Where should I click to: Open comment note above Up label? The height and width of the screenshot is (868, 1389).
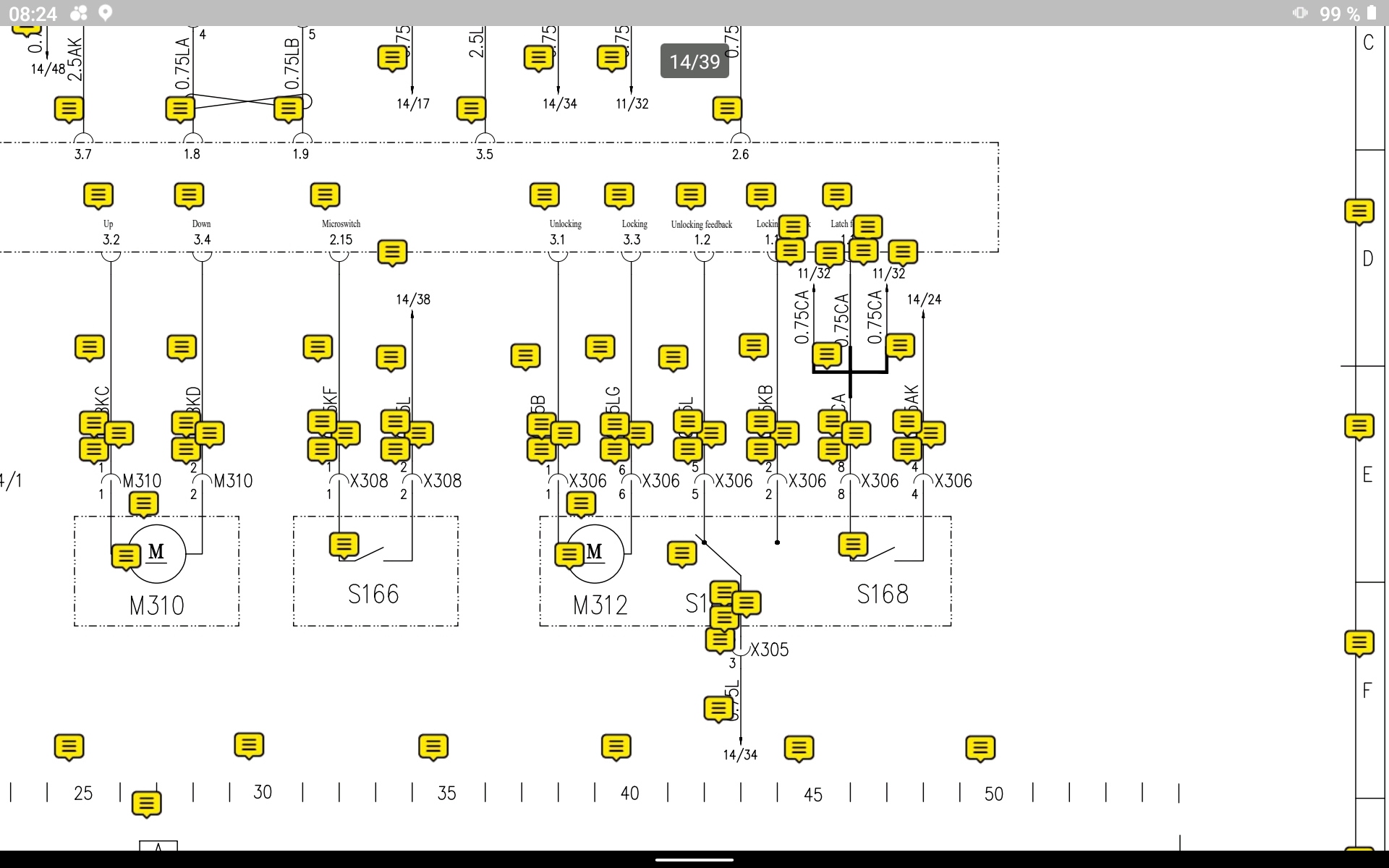[98, 195]
